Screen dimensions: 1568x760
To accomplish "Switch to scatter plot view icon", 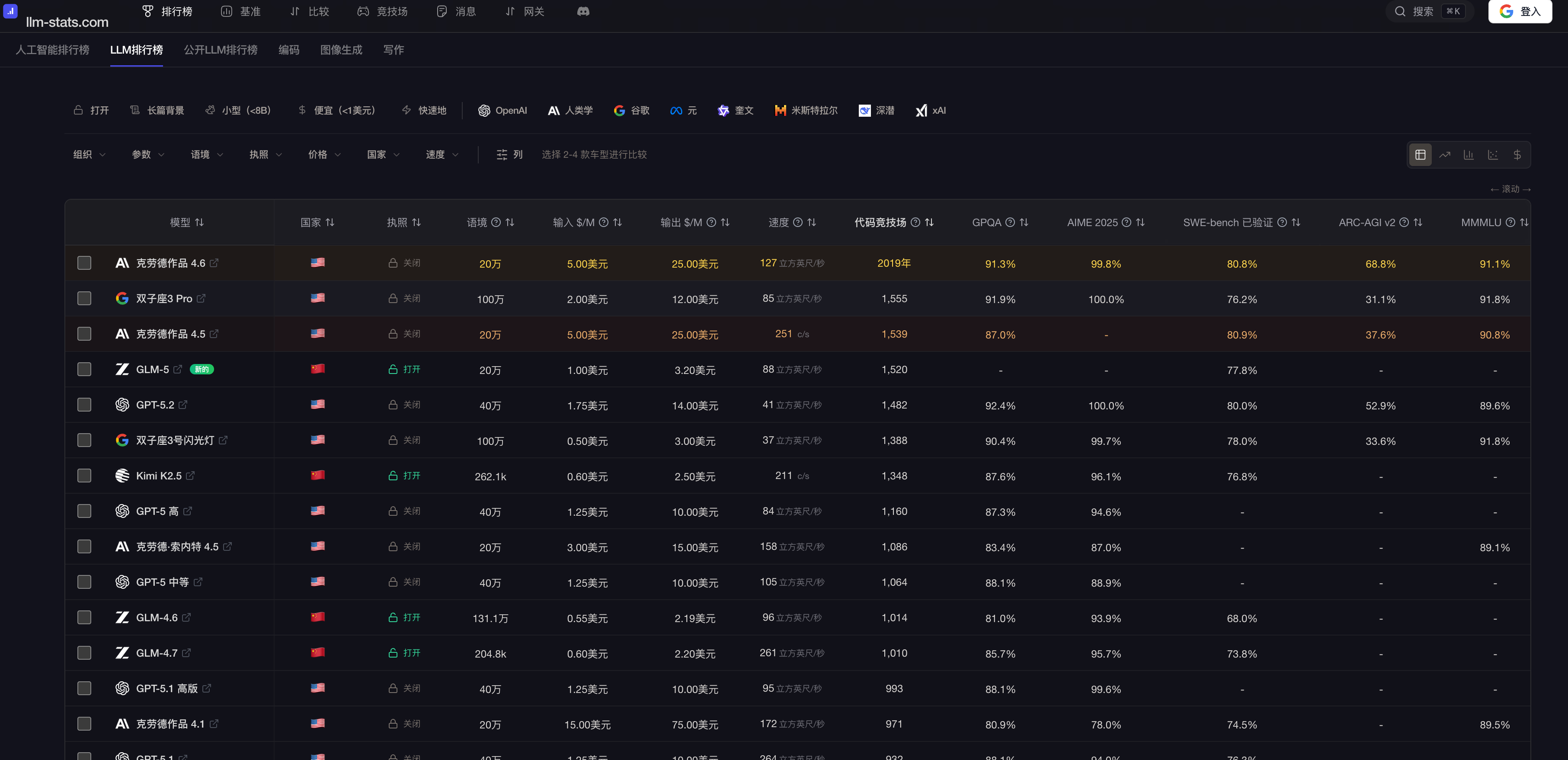I will click(x=1492, y=155).
